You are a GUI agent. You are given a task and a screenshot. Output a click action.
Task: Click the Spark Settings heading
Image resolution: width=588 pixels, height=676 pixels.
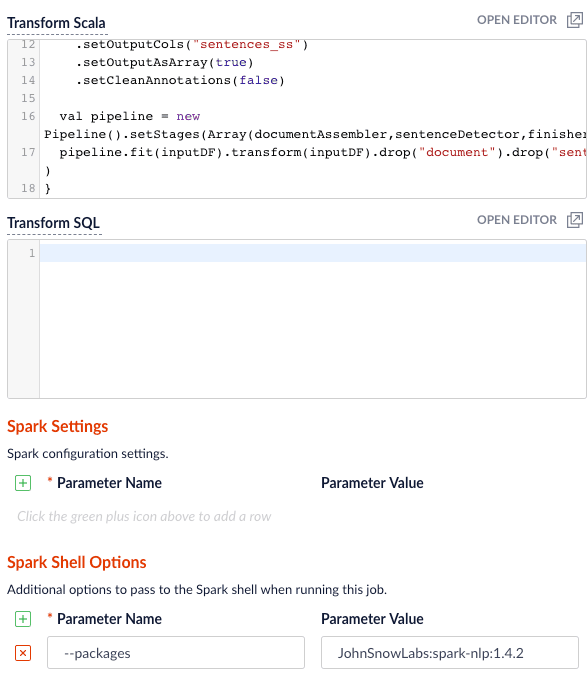click(57, 426)
